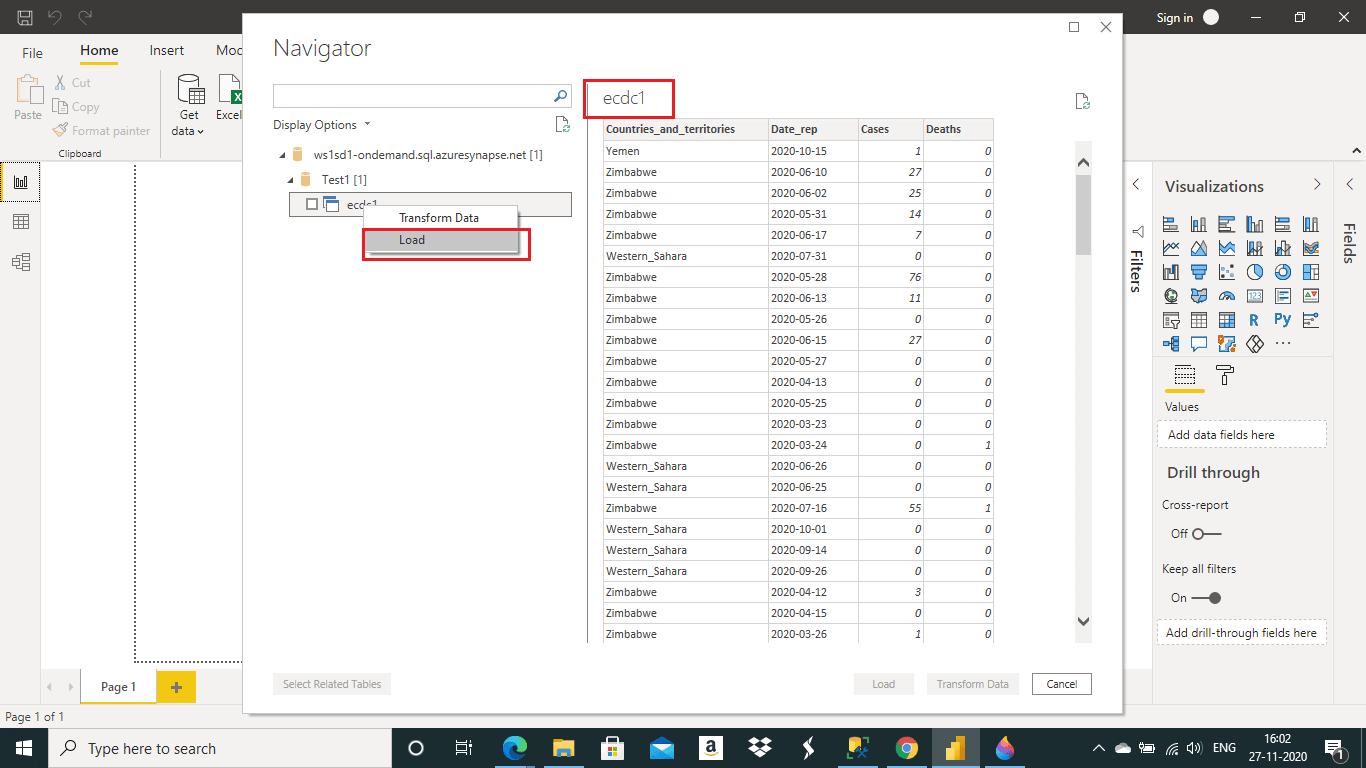Insert the globe map visual

pos(1171,296)
